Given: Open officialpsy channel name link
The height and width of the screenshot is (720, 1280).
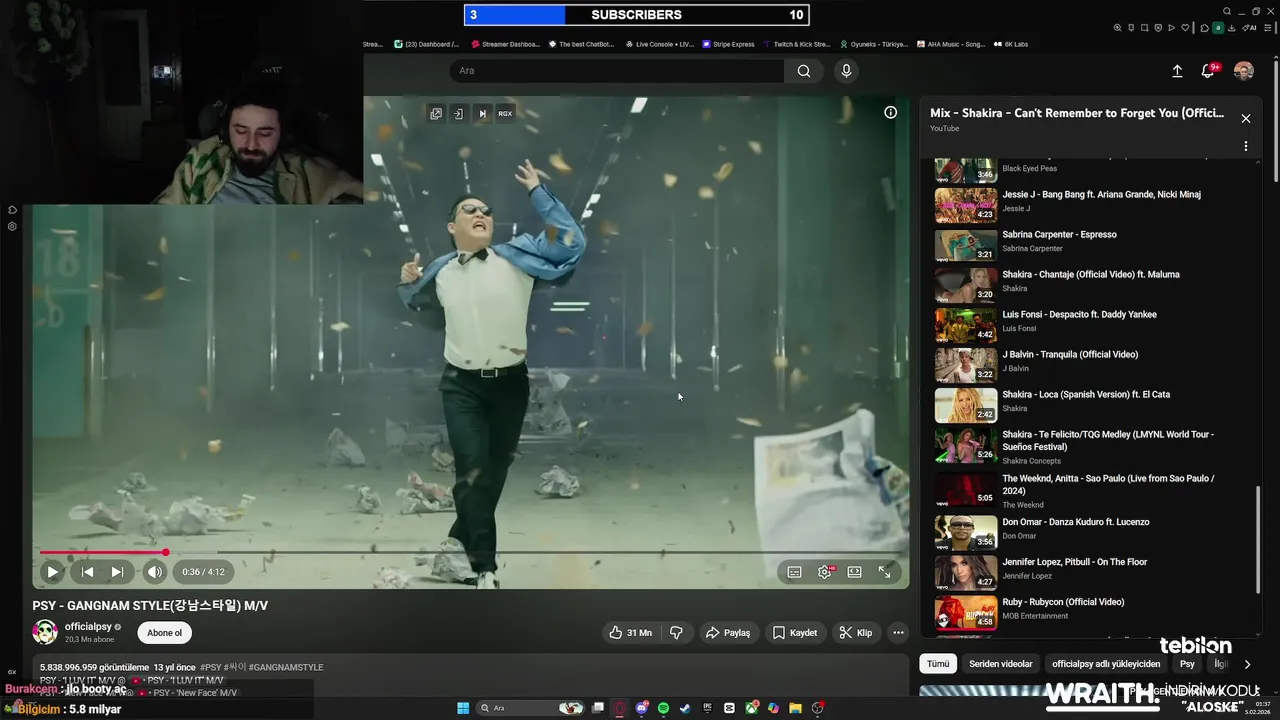Looking at the screenshot, I should [87, 627].
